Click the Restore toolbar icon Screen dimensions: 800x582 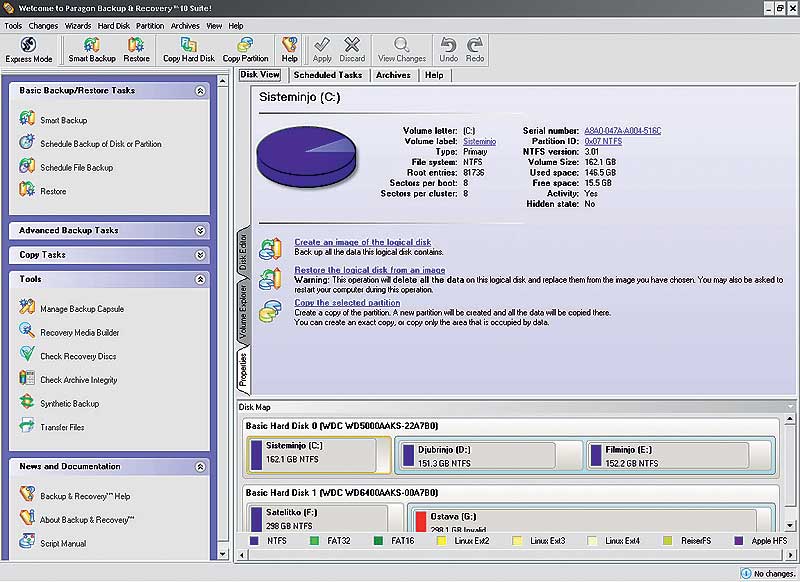click(x=136, y=49)
